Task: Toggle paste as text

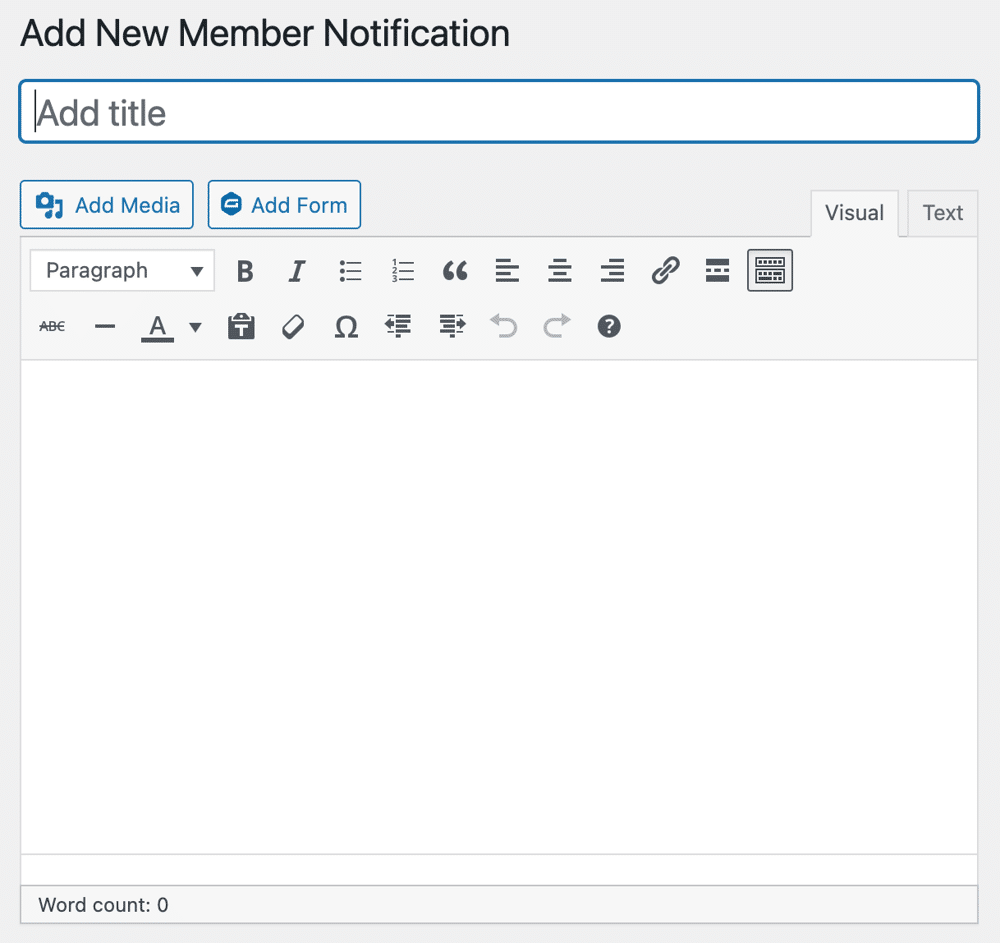Action: [x=241, y=326]
